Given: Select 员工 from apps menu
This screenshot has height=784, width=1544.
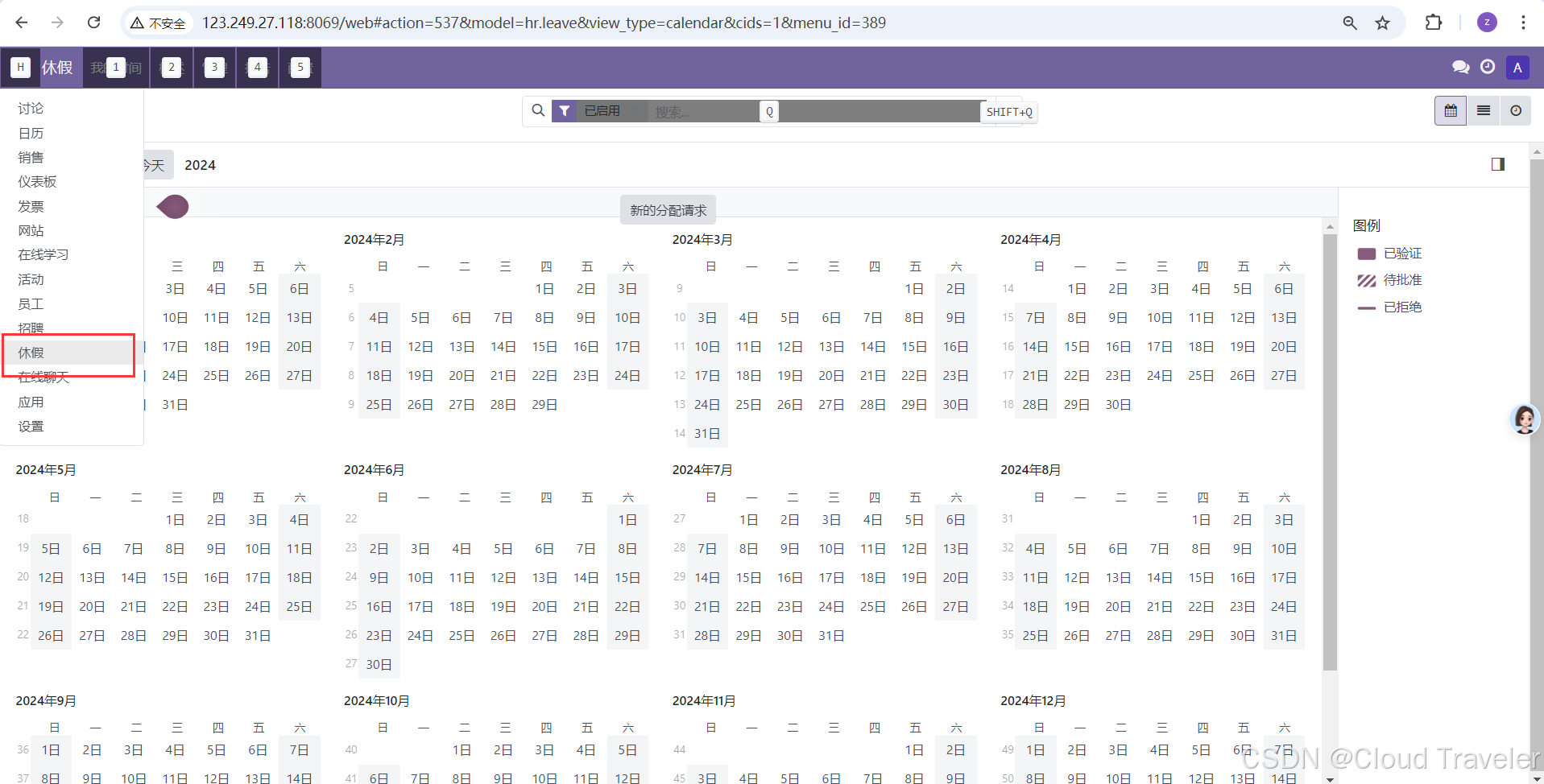Looking at the screenshot, I should point(31,304).
